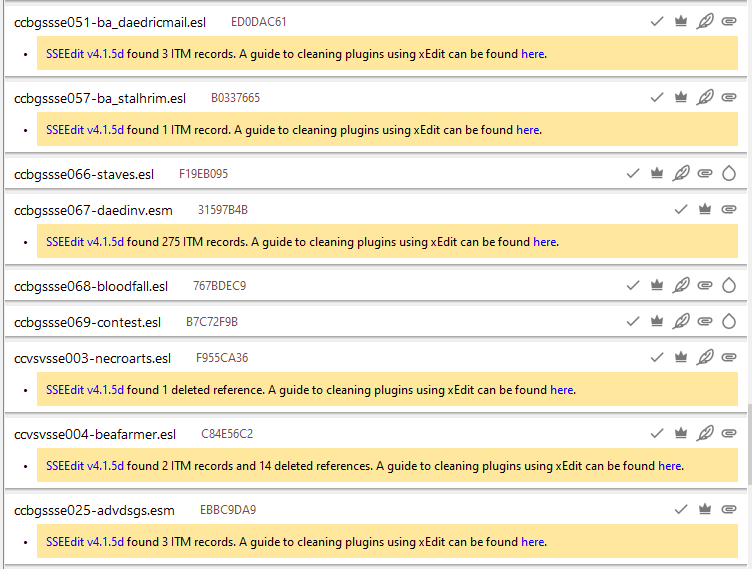Click the paperclip icon for ccvsvsse004-beafarmer.esl
Screen dimensions: 752x569
(x=728, y=434)
